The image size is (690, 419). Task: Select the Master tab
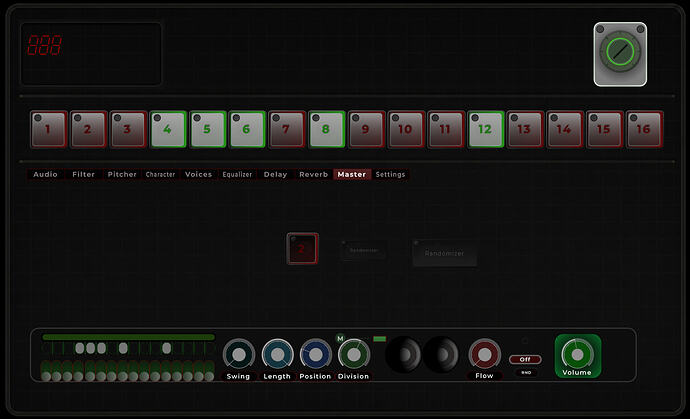coord(352,174)
